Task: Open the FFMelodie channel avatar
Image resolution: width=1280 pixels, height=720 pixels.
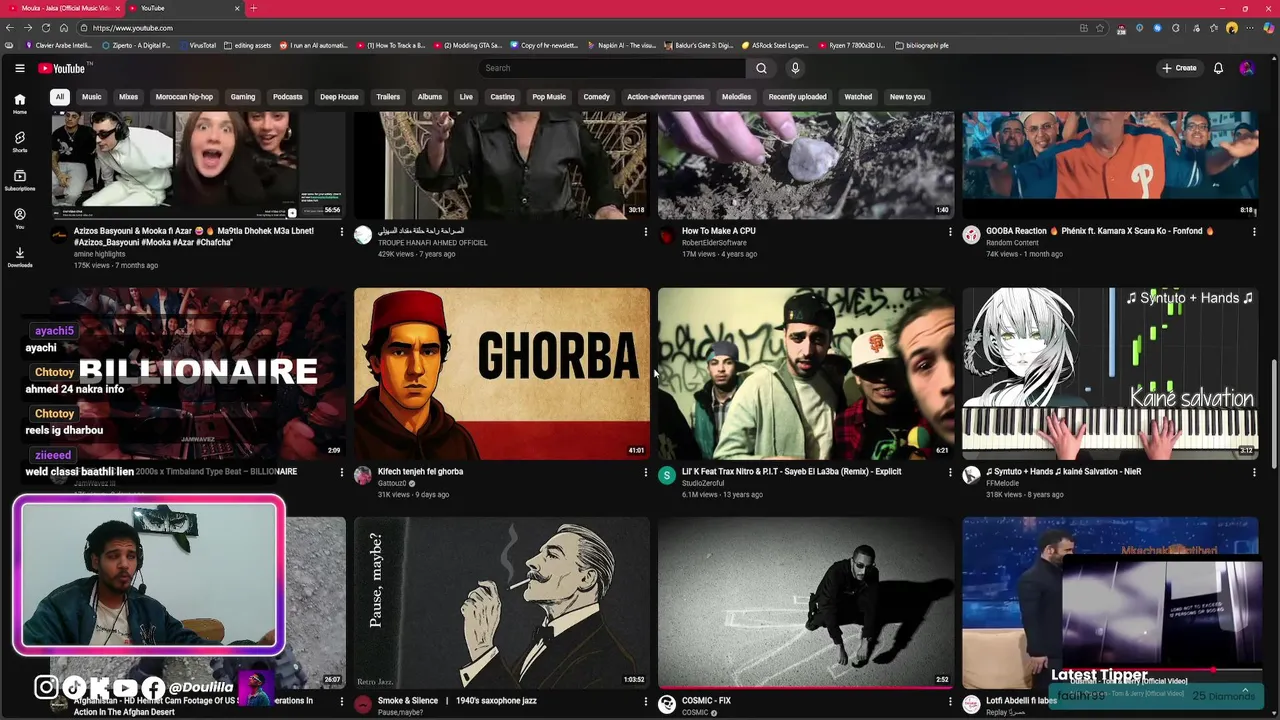Action: click(x=971, y=476)
